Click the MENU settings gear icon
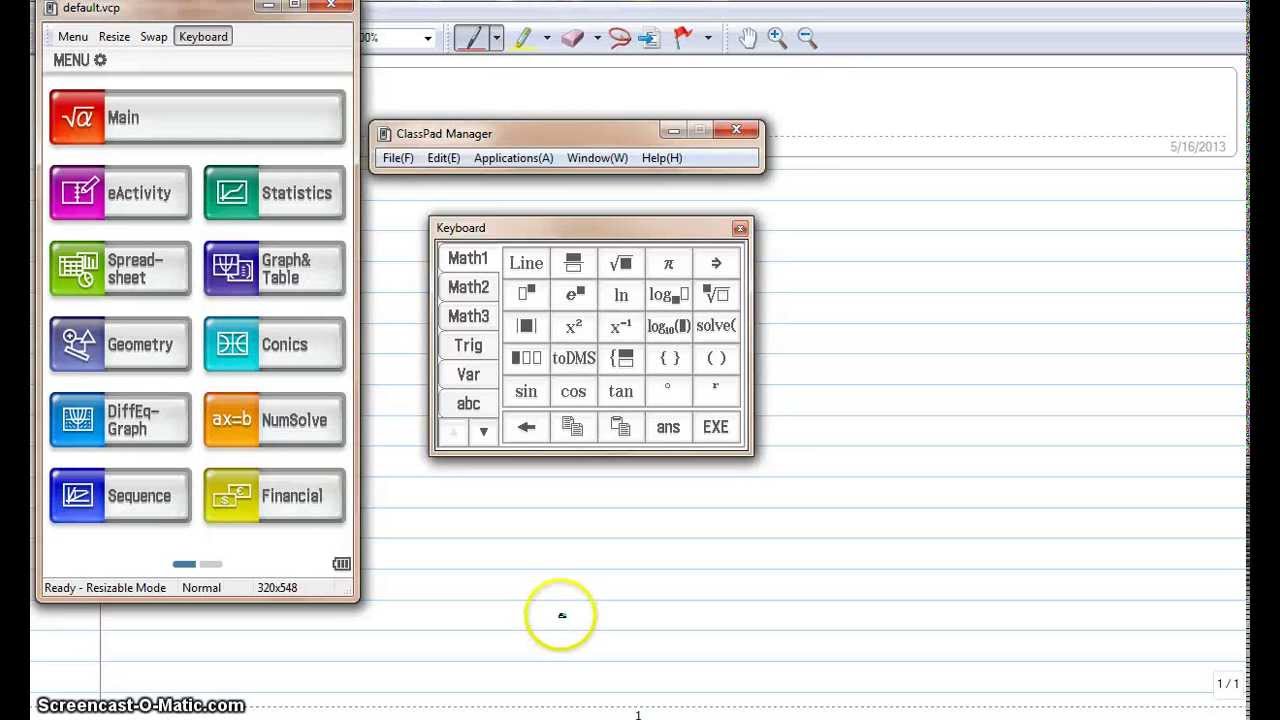The height and width of the screenshot is (720, 1280). [x=99, y=60]
